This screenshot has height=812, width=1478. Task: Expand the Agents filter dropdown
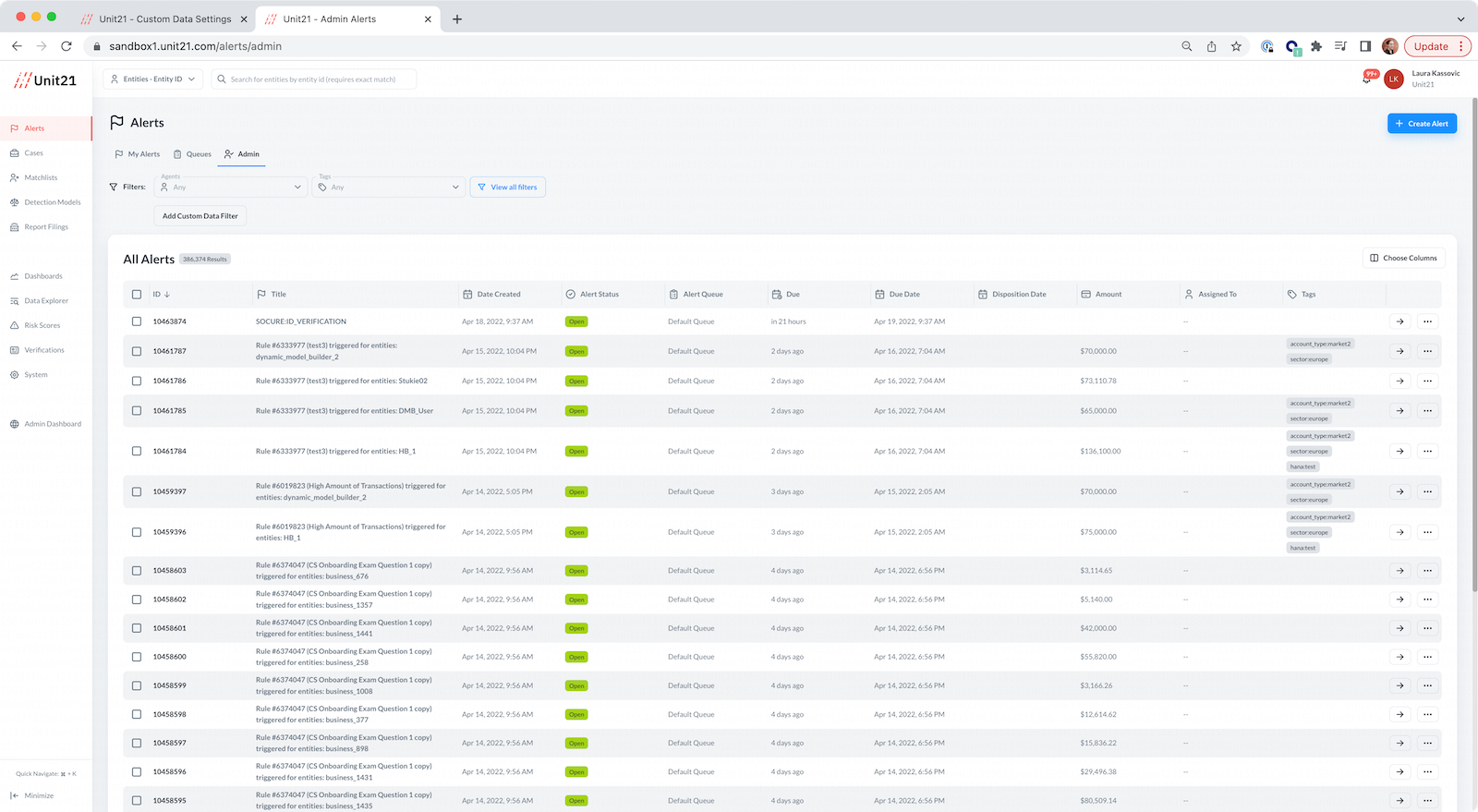click(231, 188)
